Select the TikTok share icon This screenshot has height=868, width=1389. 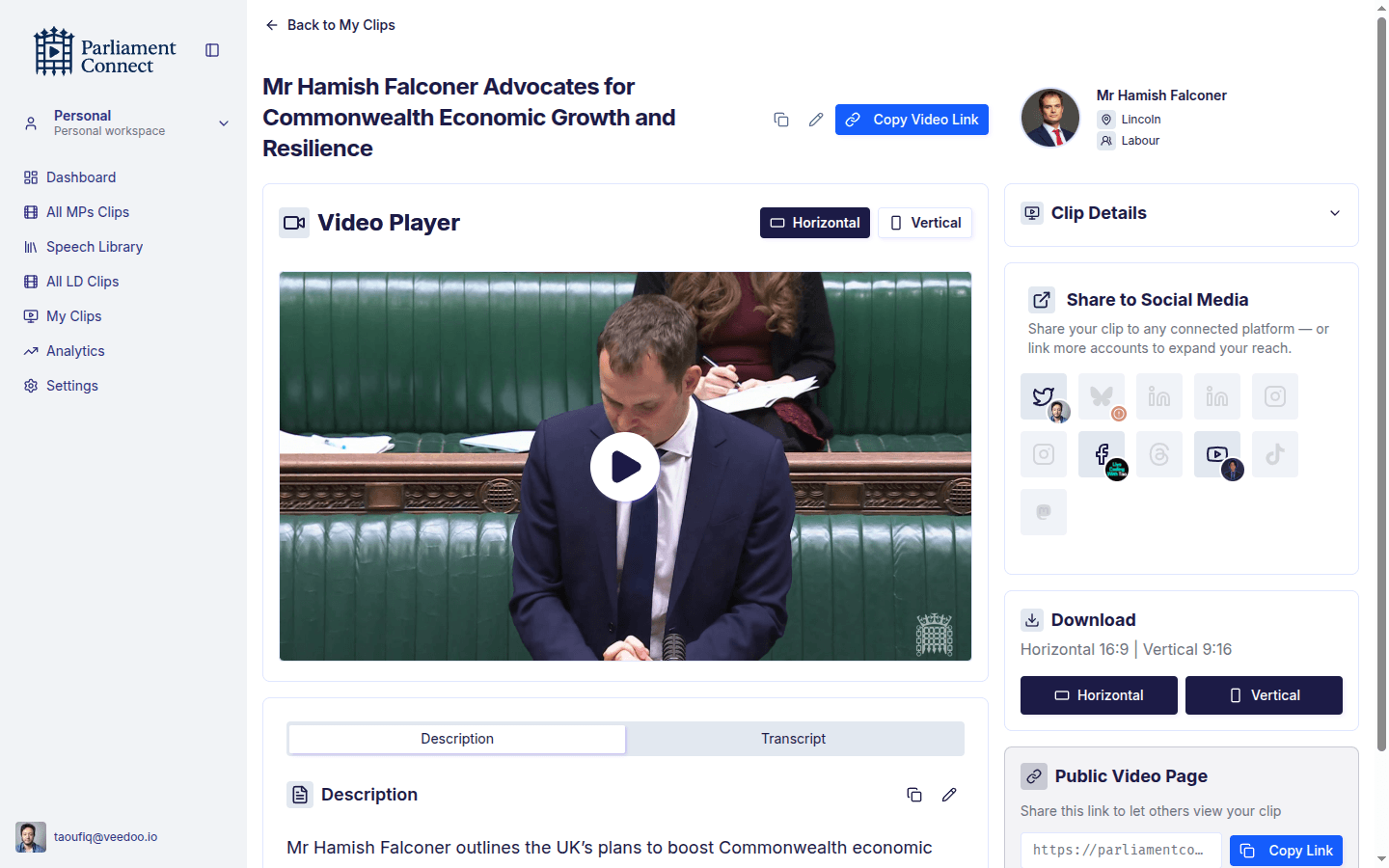coord(1275,454)
